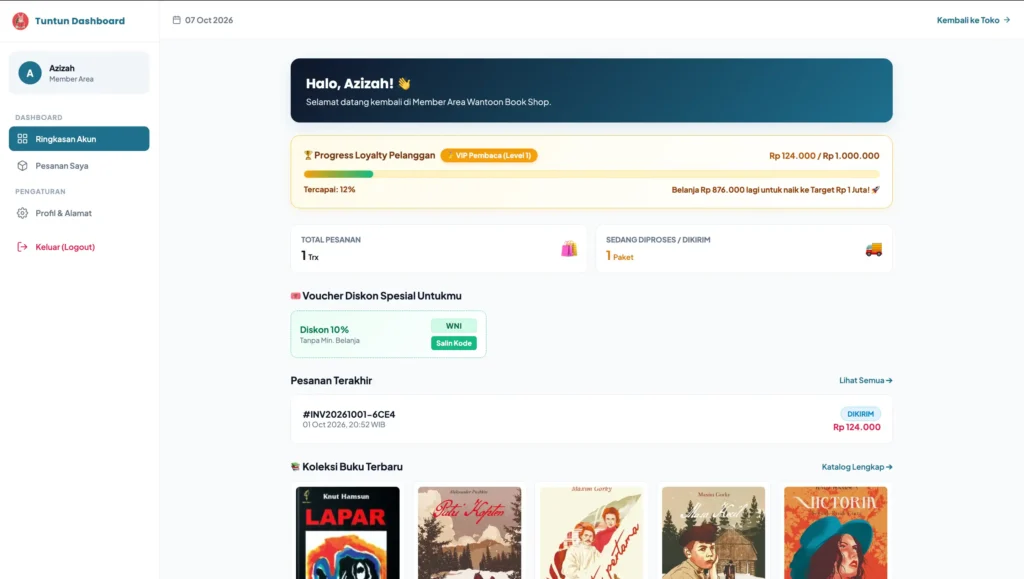
Task: Click the rocket icon after Target Rp 1 Juta
Action: tap(876, 190)
